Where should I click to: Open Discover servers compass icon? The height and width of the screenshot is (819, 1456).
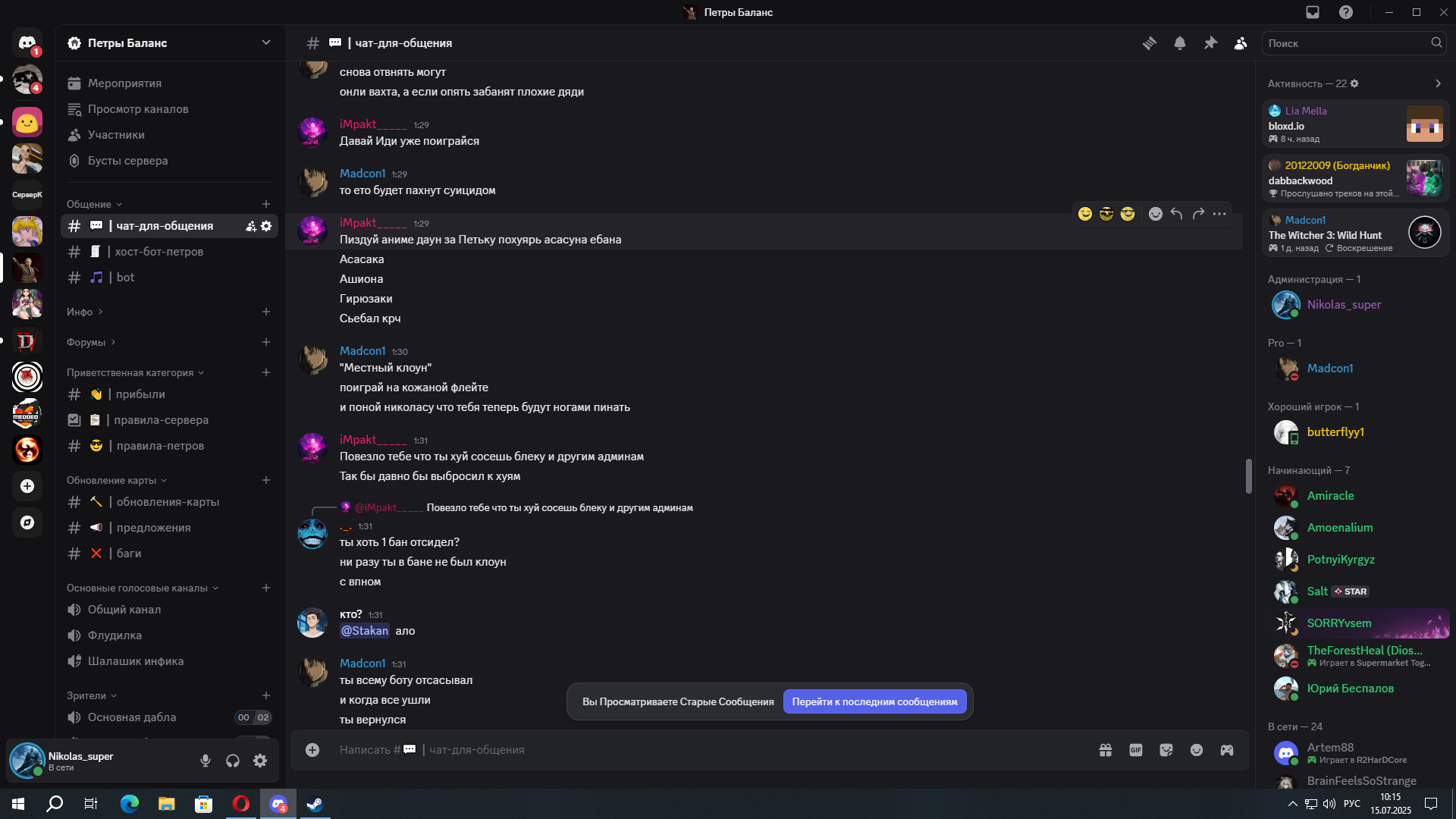(x=27, y=522)
